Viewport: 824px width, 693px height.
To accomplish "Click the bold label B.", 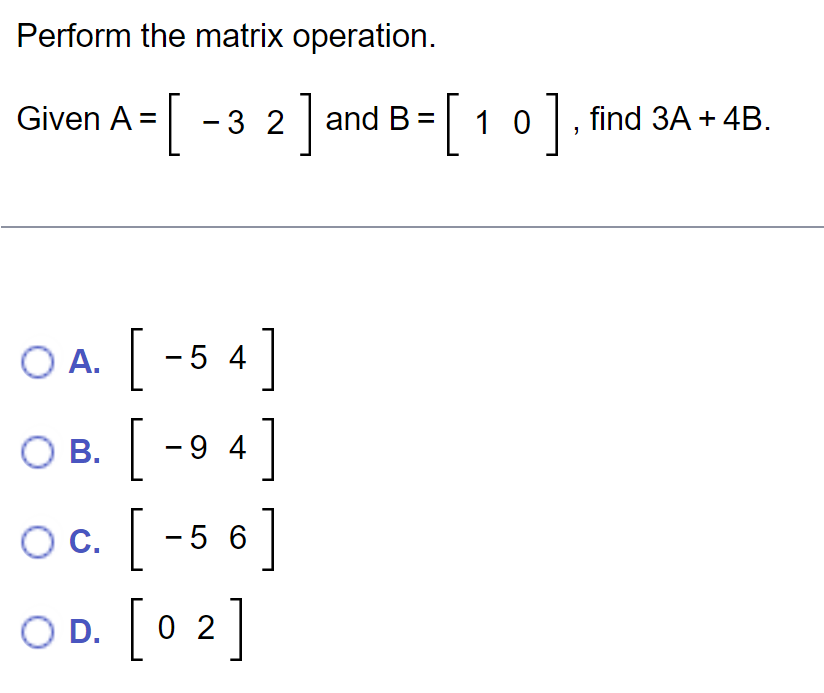I will pos(85,453).
